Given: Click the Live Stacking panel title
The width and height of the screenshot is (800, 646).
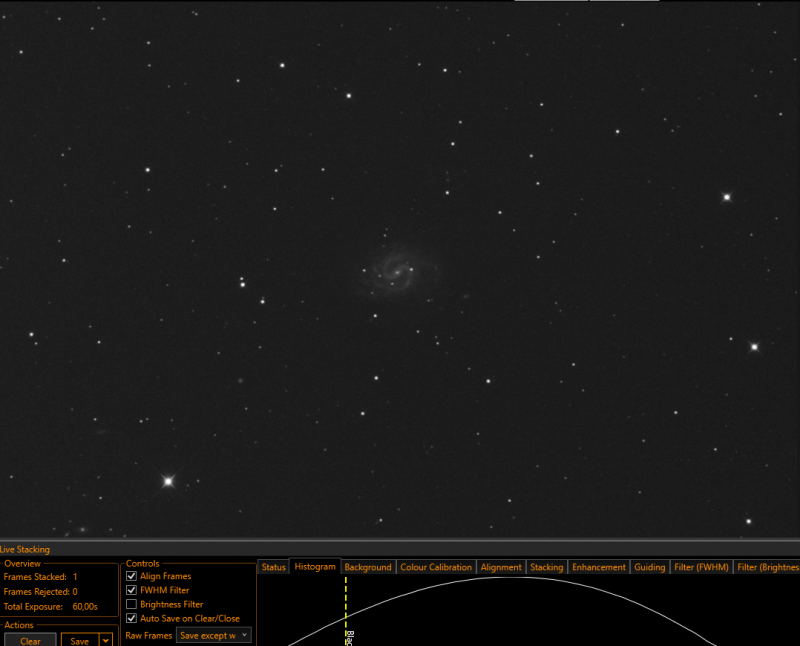Looking at the screenshot, I should 25,550.
